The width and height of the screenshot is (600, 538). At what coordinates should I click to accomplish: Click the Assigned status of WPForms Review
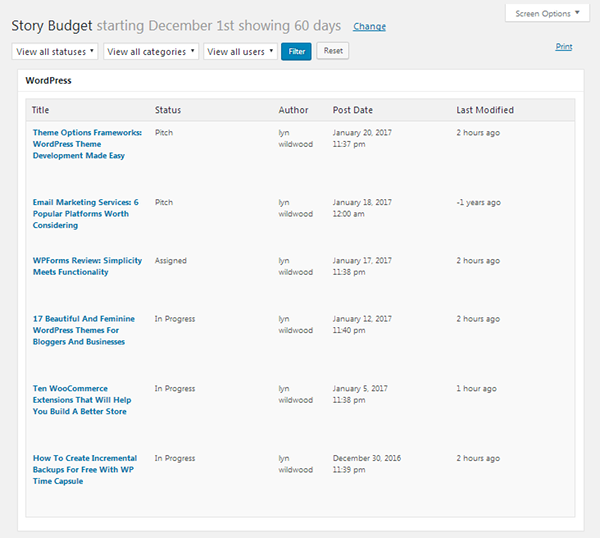171,261
